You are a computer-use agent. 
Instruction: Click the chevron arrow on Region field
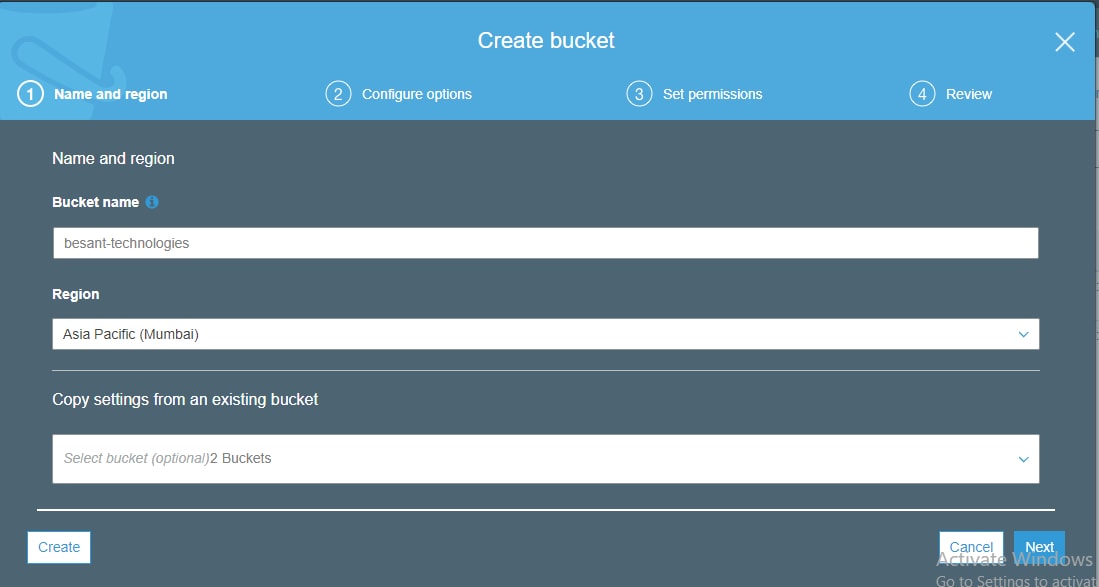[1023, 334]
